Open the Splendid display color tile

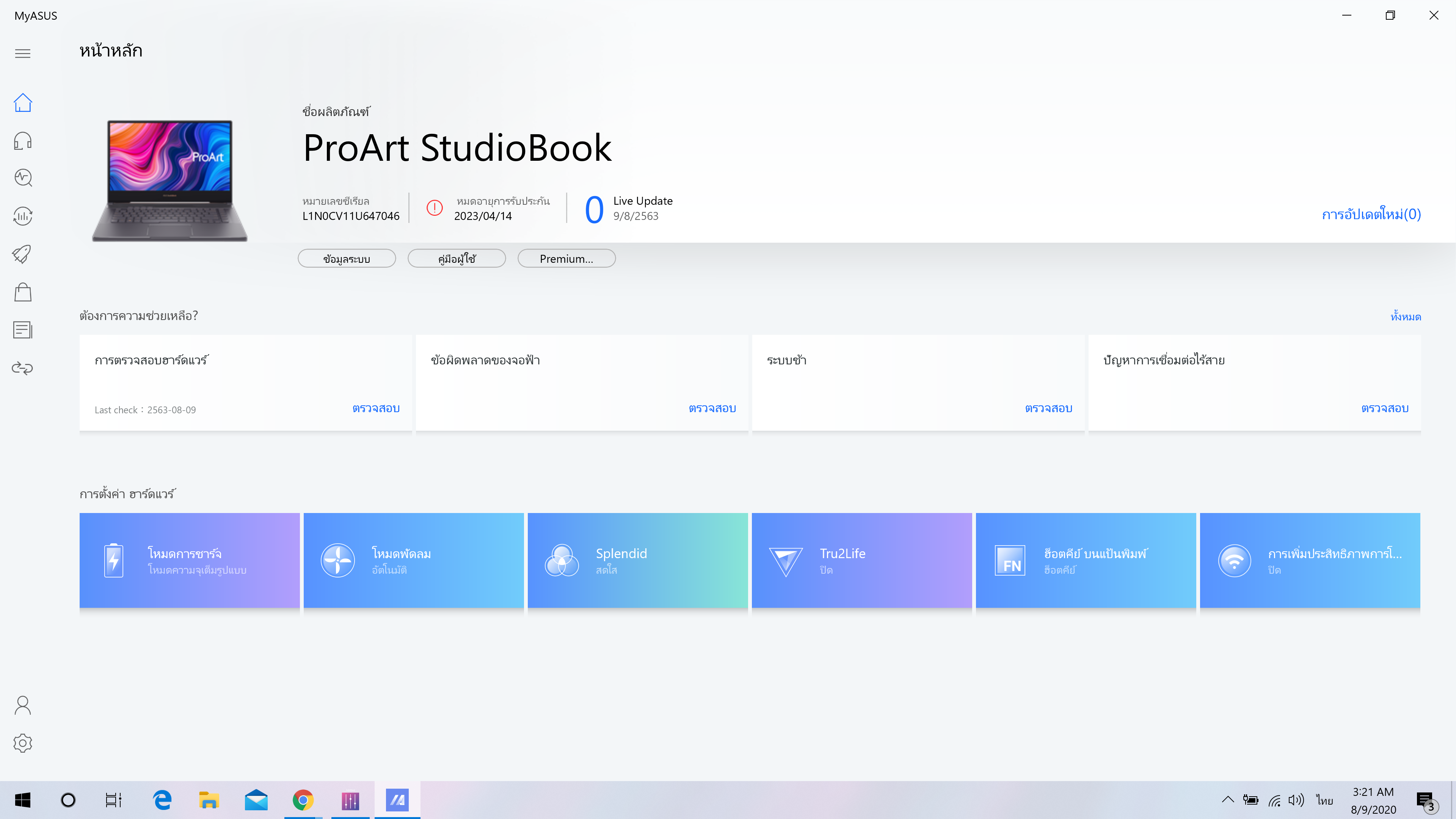click(x=637, y=560)
